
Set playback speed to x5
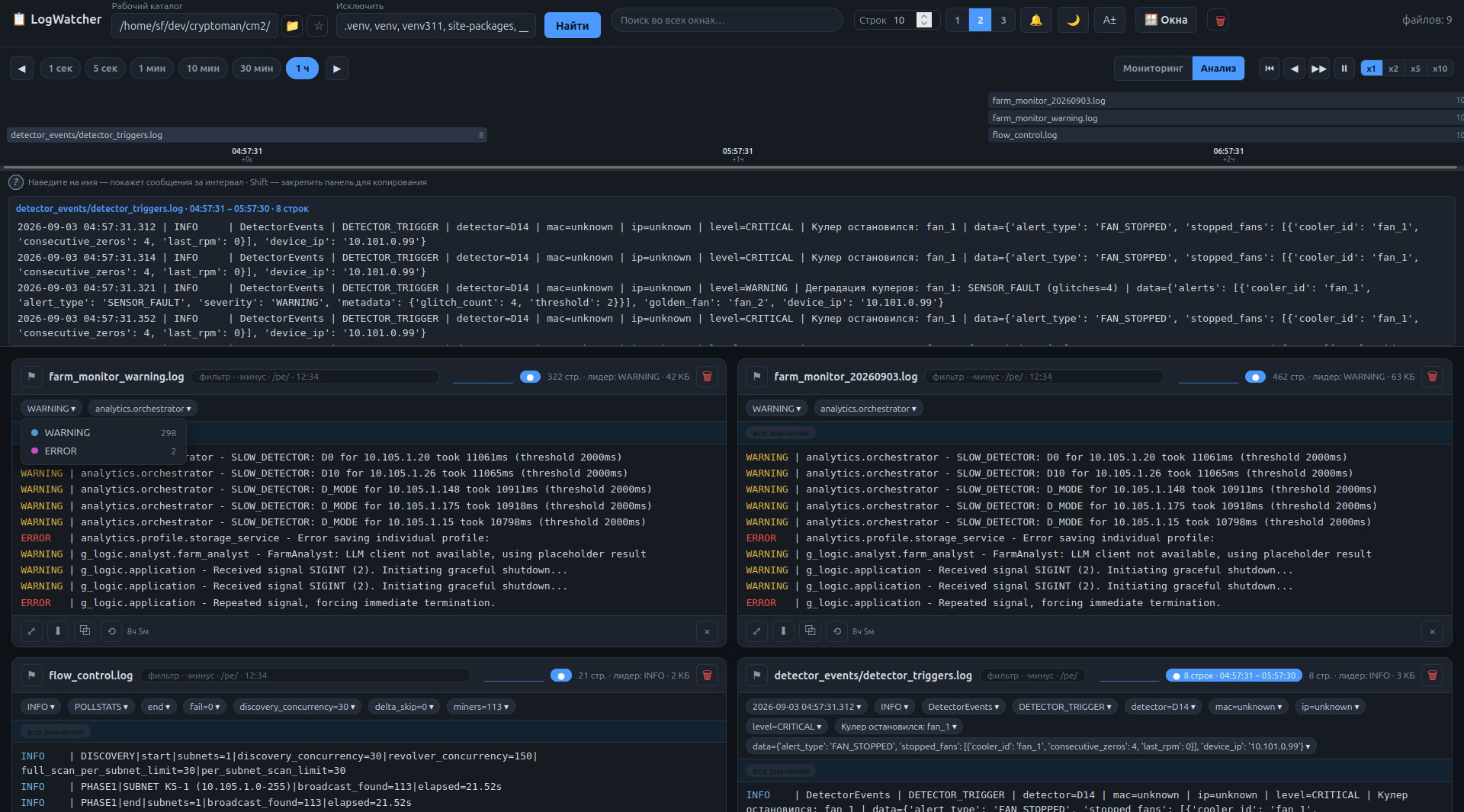[1415, 69]
